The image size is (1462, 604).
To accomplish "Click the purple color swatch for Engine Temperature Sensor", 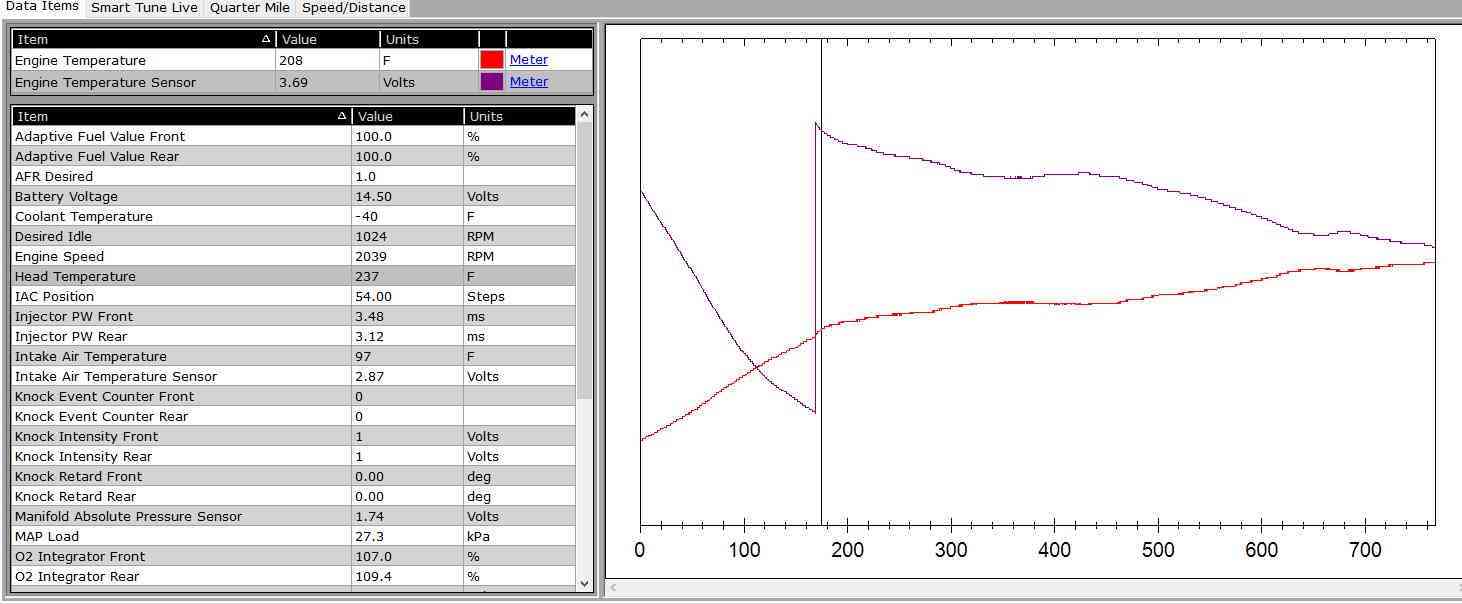I will pos(491,81).
